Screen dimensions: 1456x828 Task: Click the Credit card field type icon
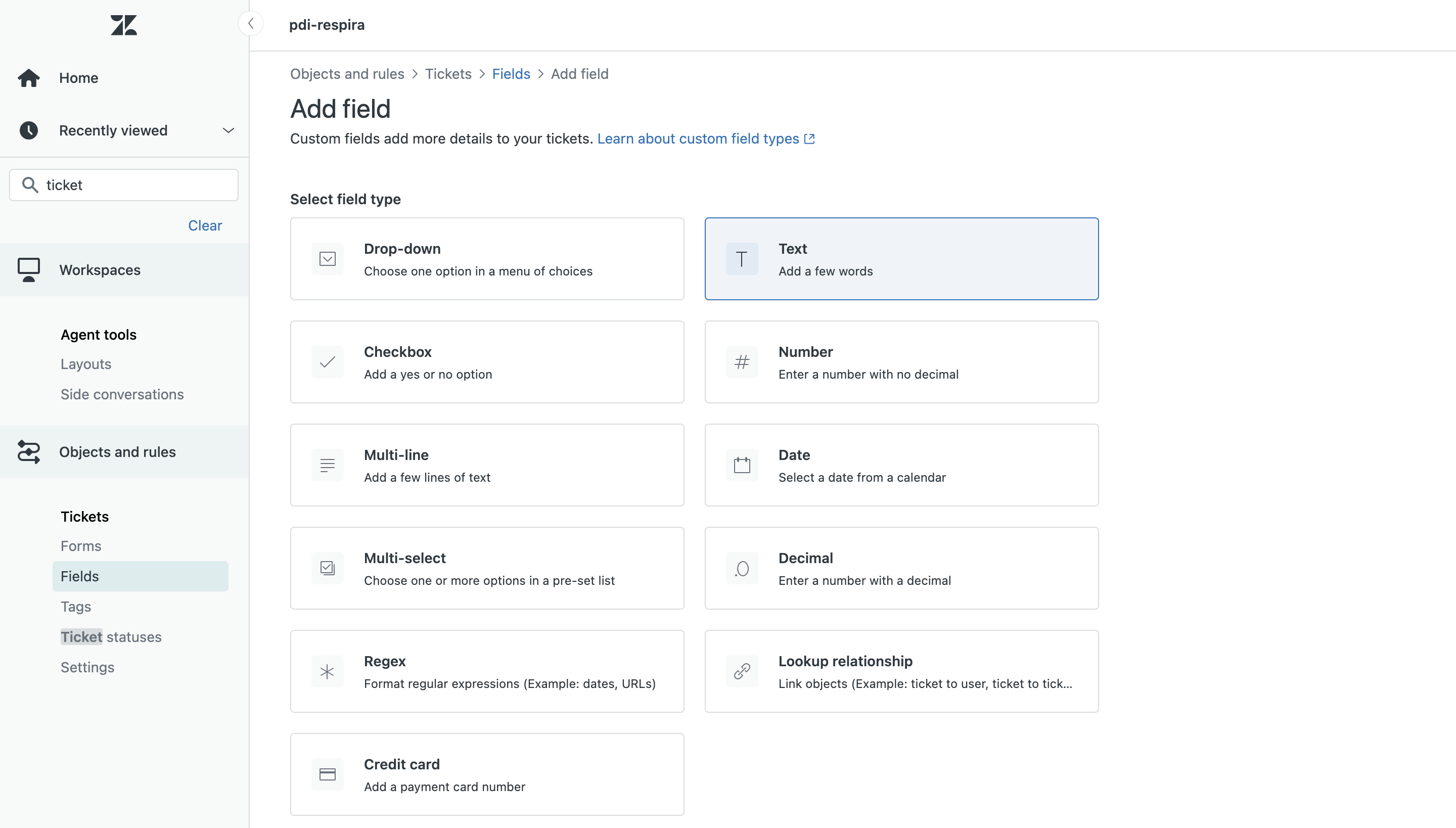[327, 774]
